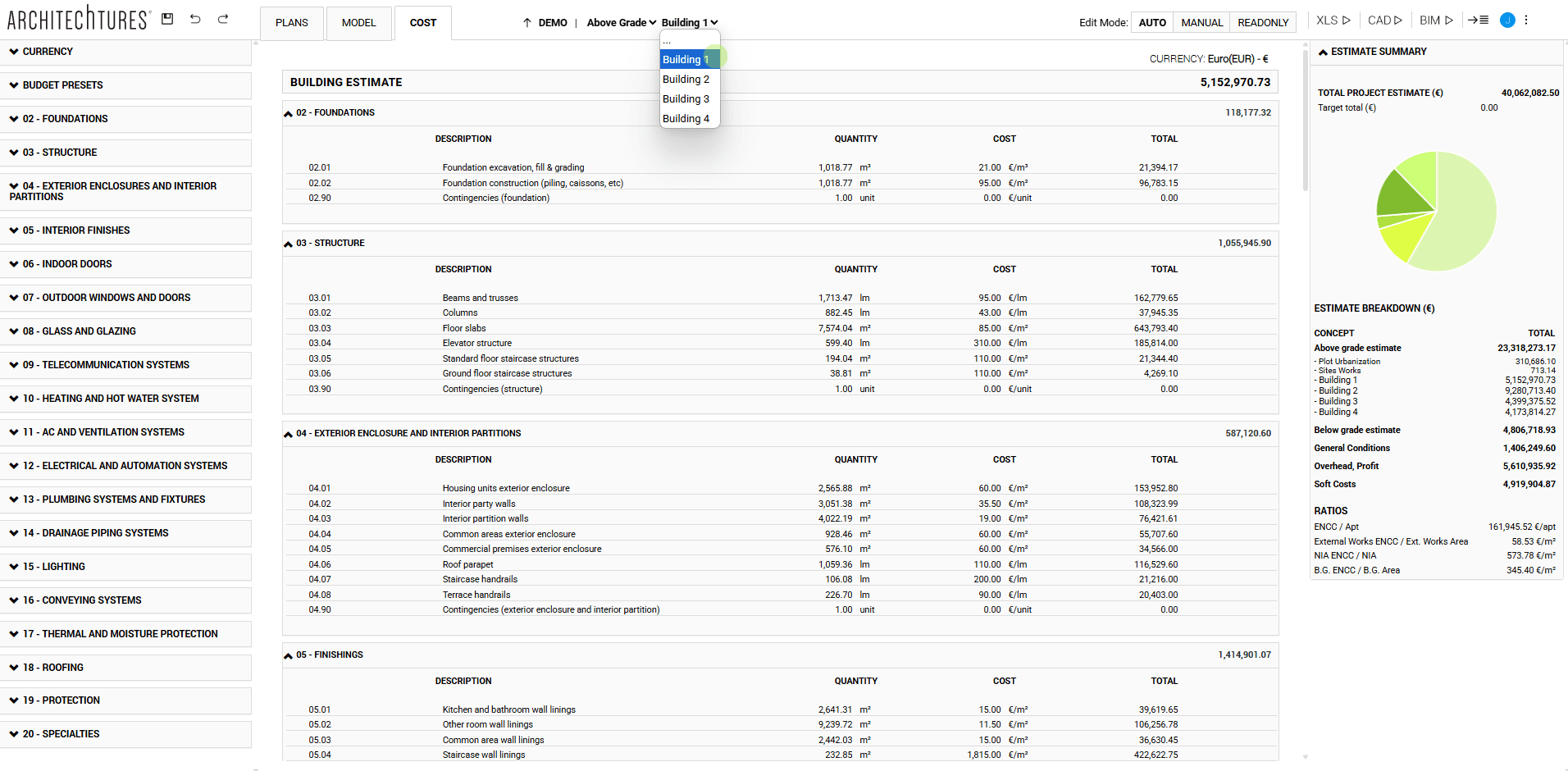
Task: Enable AUTO edit mode
Action: 1152,22
